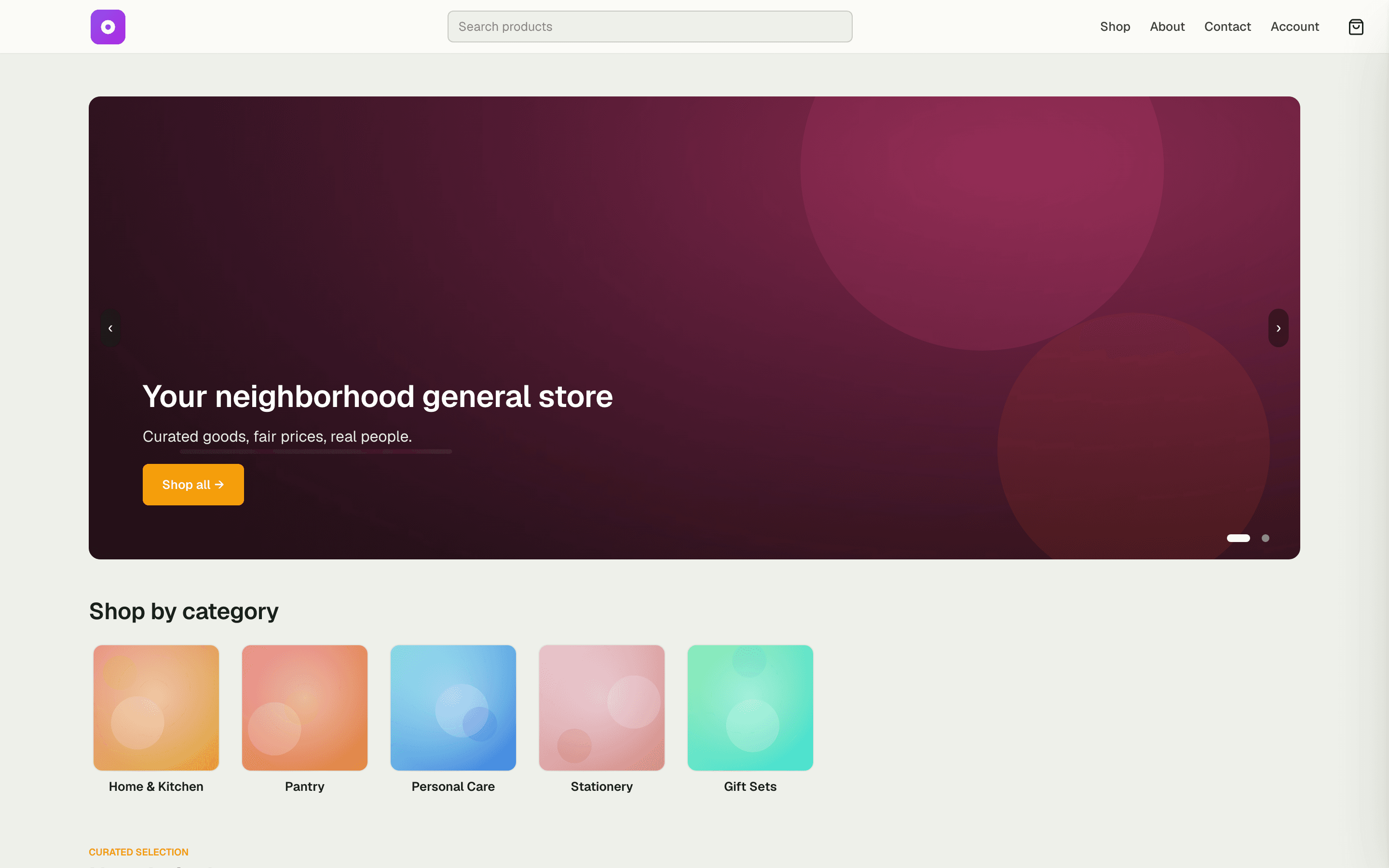Advance to next hero slide arrow

tap(1278, 328)
